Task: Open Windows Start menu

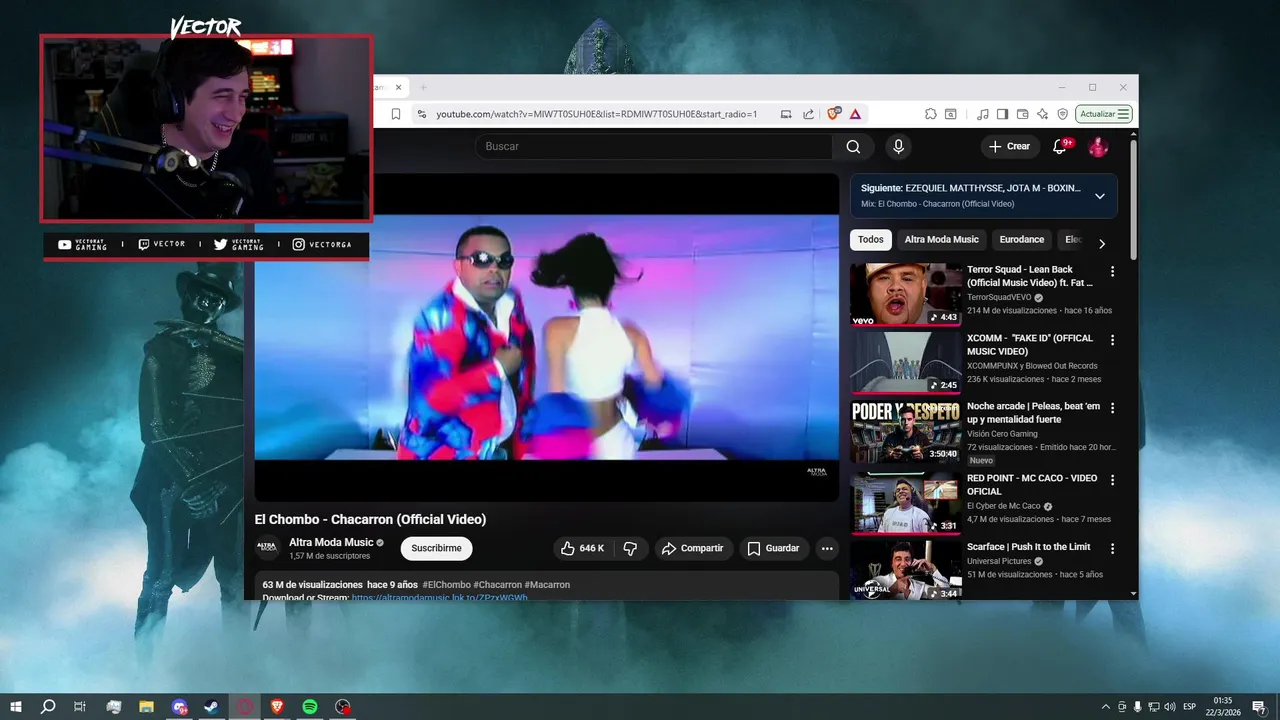Action: (16, 707)
